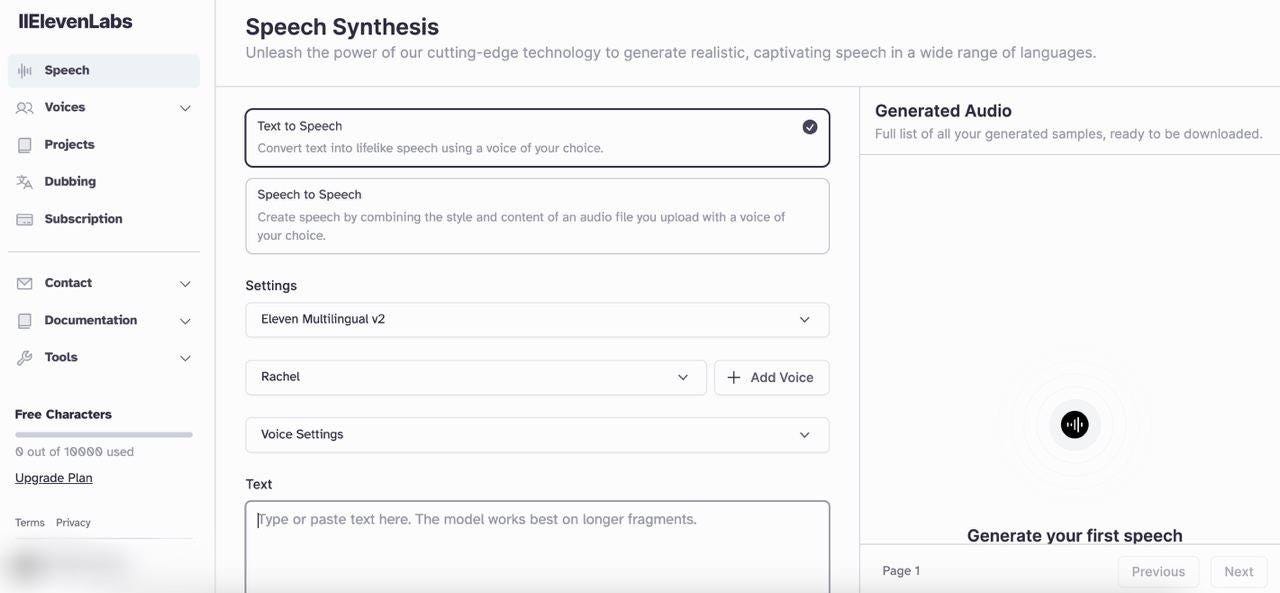Click the Speech waveform icon in sidebar
Viewport: 1280px width, 593px height.
25,71
